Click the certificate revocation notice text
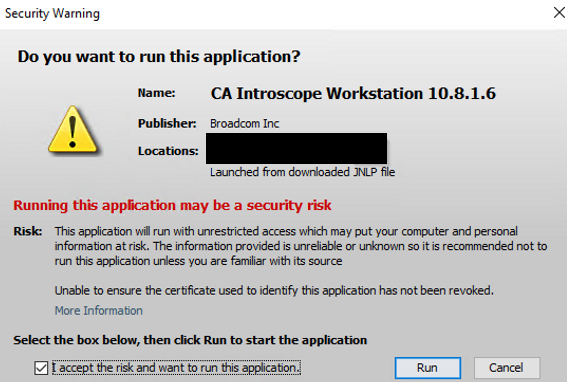 click(274, 290)
